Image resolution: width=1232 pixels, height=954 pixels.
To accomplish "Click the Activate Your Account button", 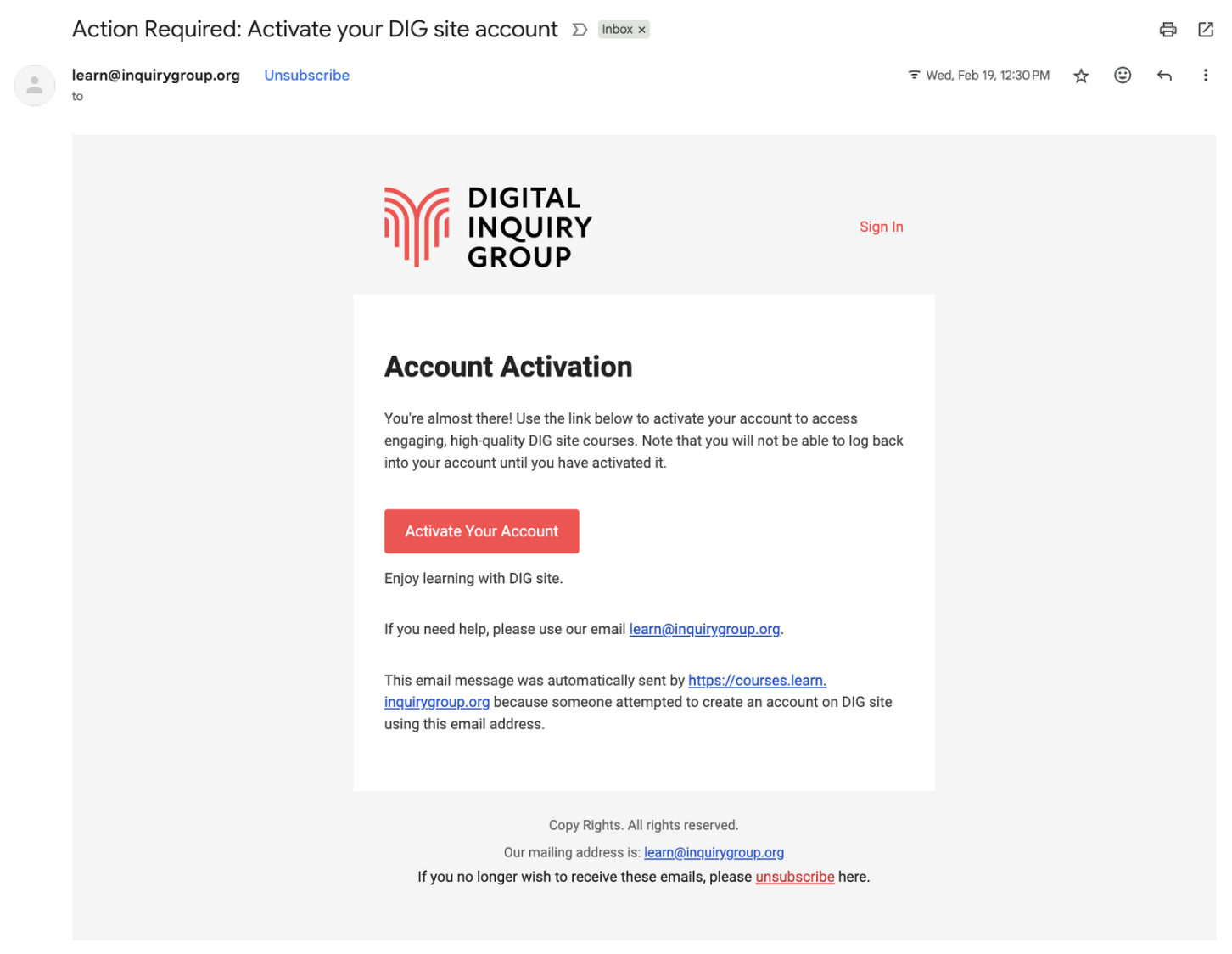I will (481, 530).
